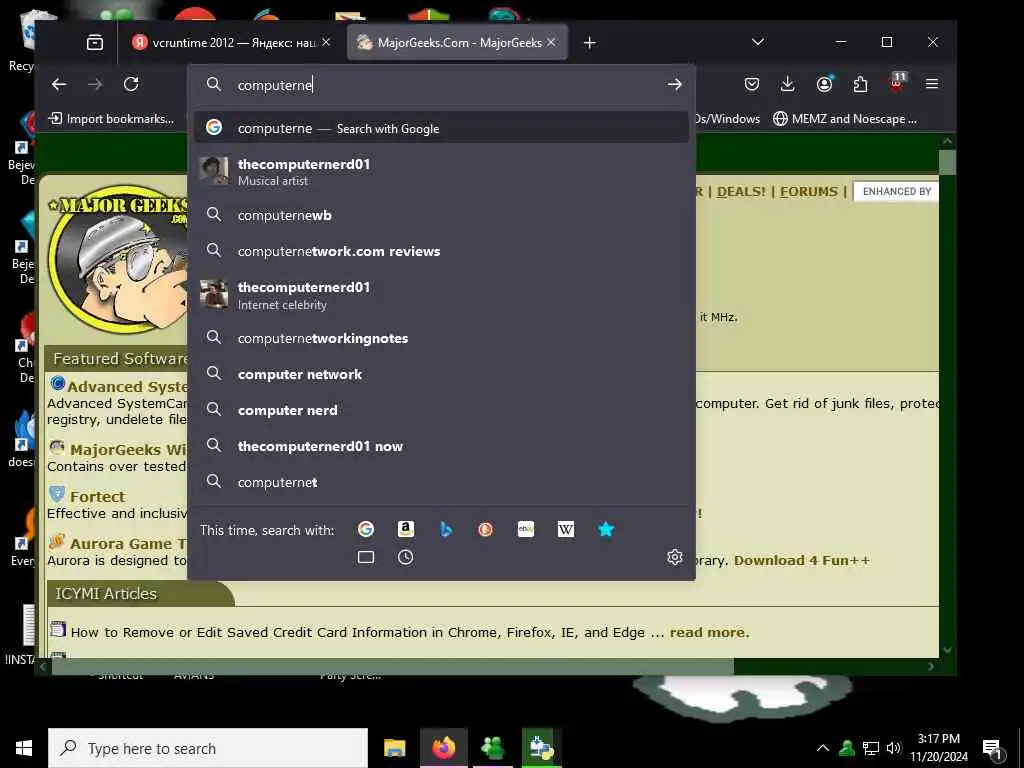1024x768 pixels.
Task: Click the Firefox View icon beside the tabs
Action: pos(95,42)
